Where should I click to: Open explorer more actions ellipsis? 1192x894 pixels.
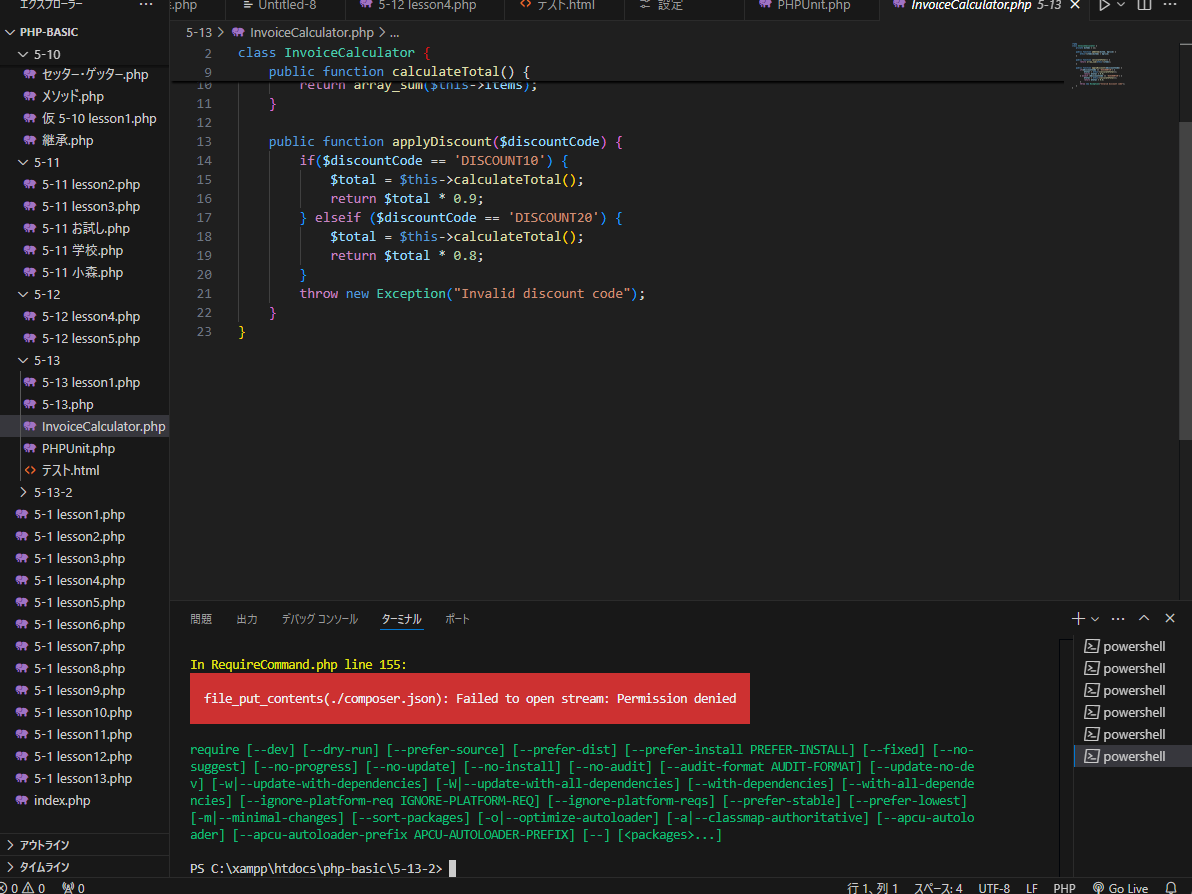click(146, 5)
